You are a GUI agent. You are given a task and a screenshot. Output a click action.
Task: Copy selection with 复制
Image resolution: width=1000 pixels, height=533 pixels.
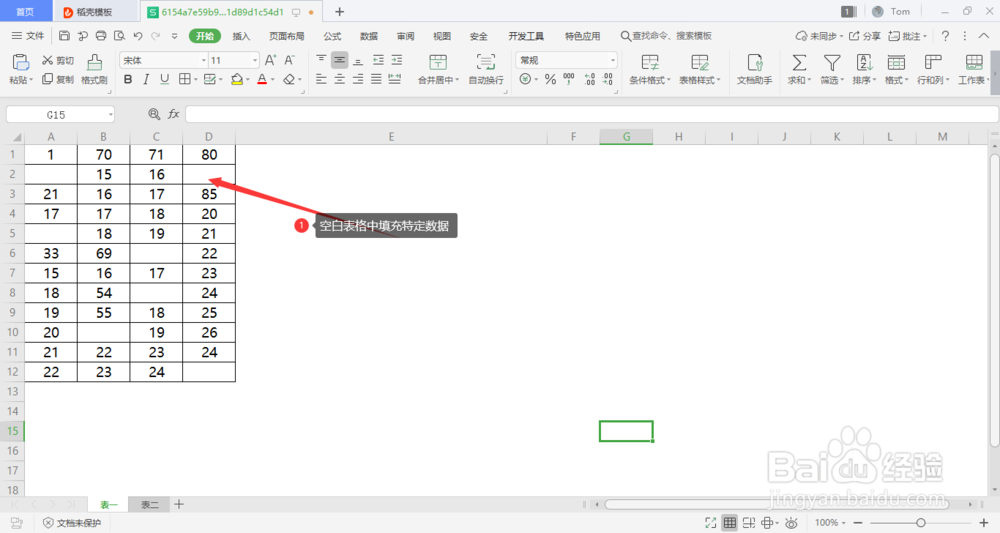click(57, 79)
